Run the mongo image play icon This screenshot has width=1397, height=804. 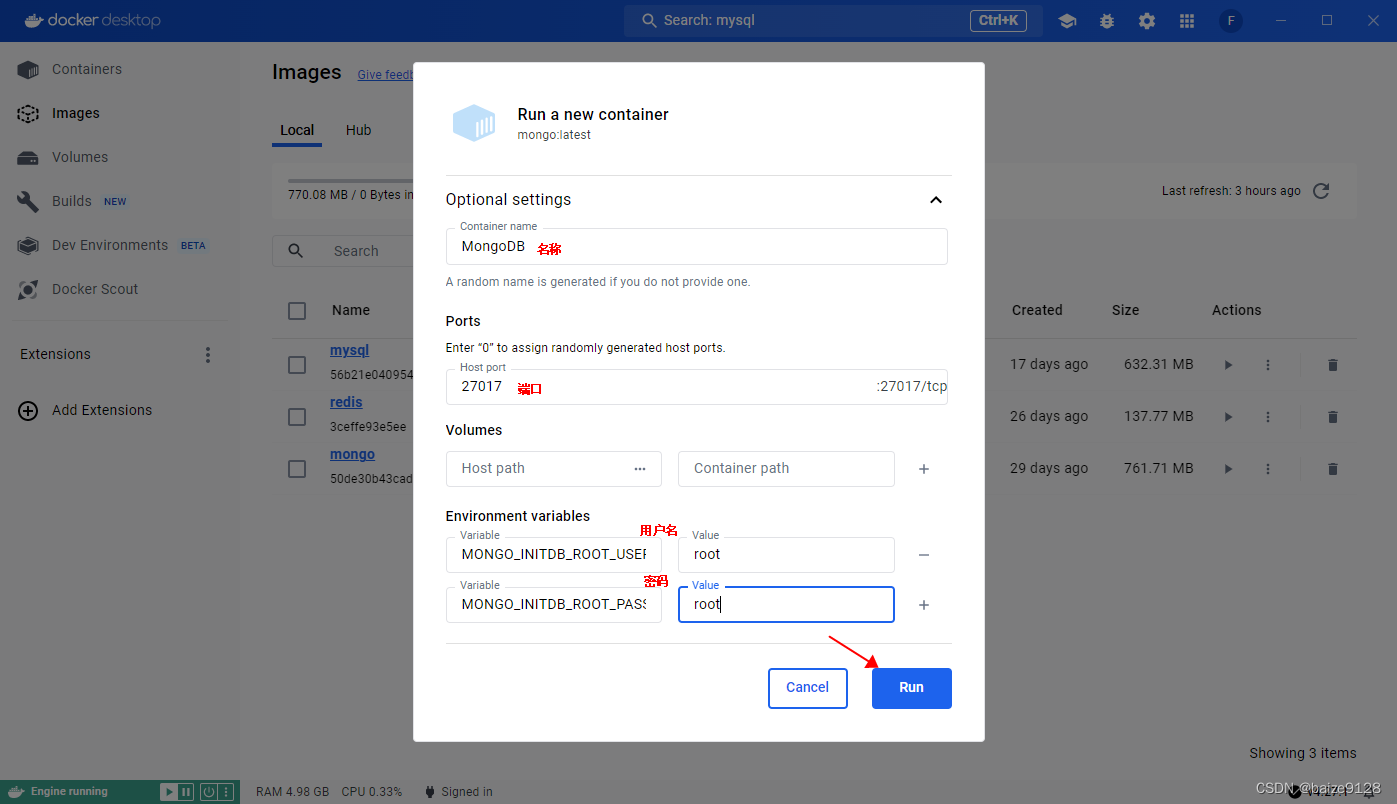pos(1228,469)
